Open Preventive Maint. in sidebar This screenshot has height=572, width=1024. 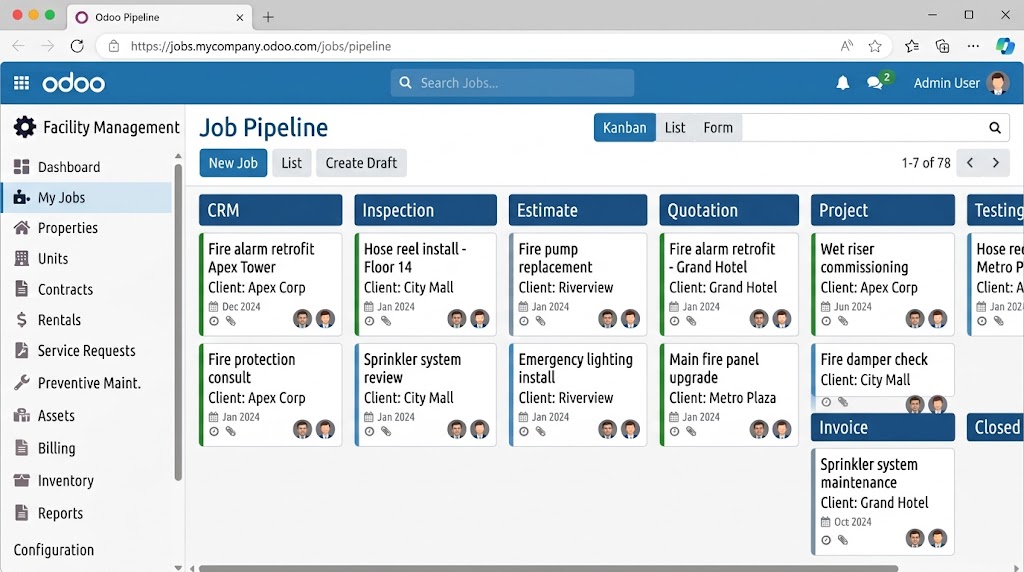tap(88, 383)
